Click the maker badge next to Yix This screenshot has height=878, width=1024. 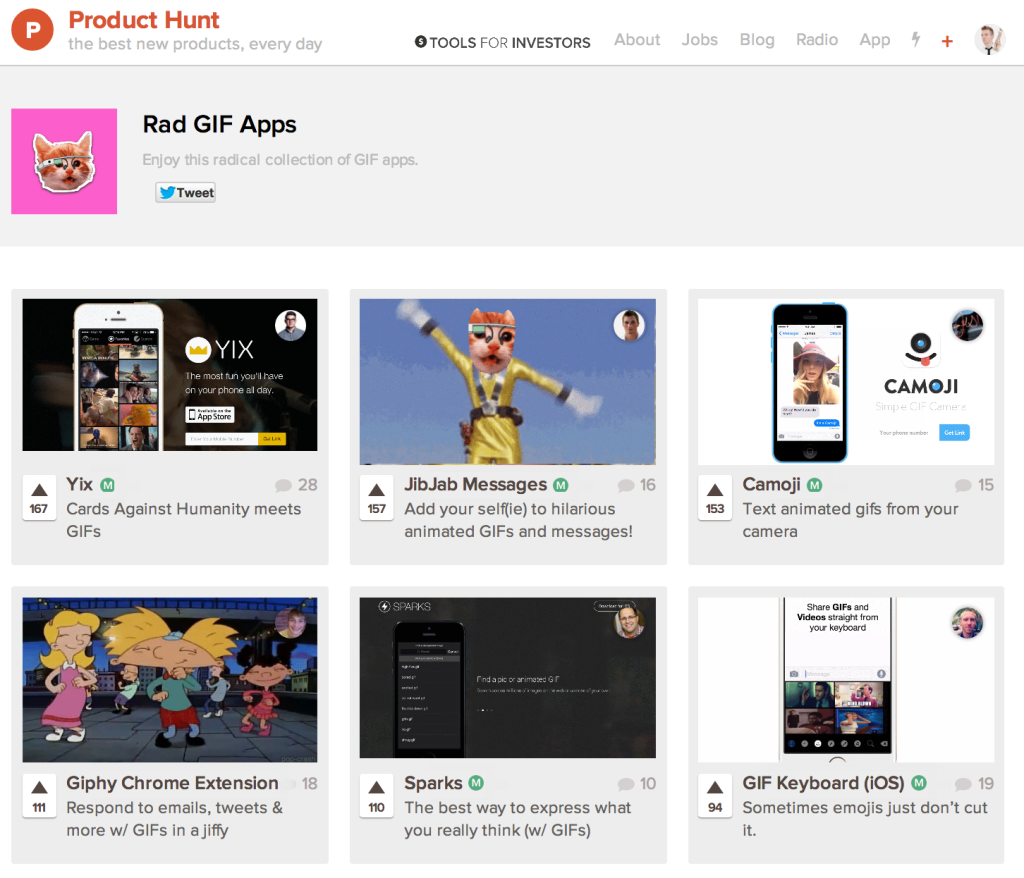108,485
